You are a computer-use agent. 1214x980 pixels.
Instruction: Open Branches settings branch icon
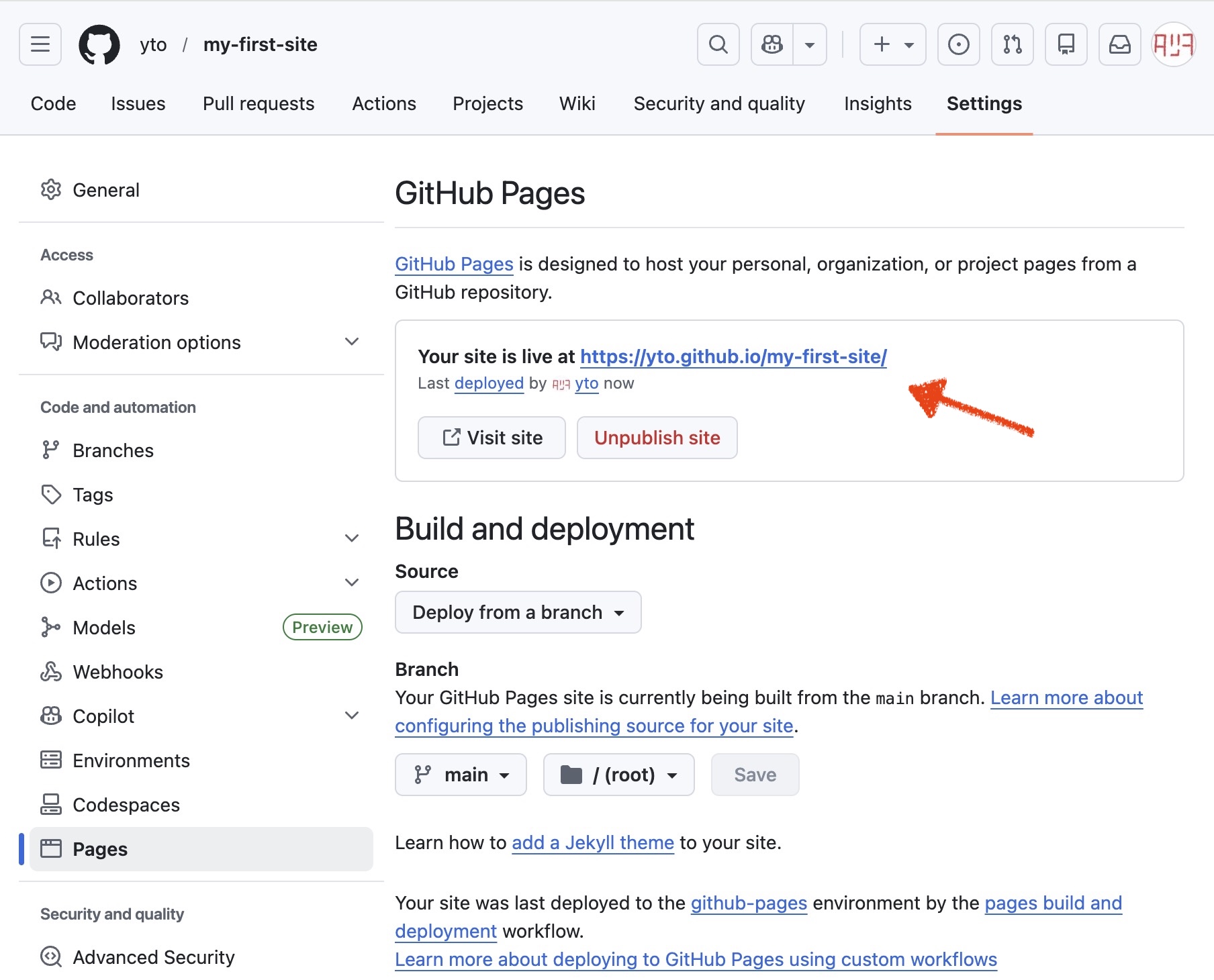51,450
